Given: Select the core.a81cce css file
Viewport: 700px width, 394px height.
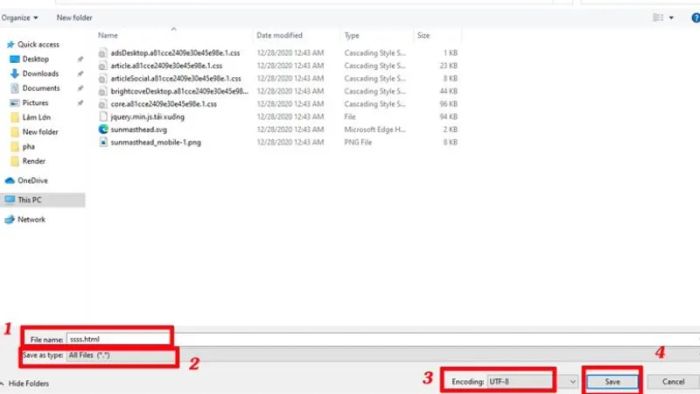Looking at the screenshot, I should (x=163, y=104).
